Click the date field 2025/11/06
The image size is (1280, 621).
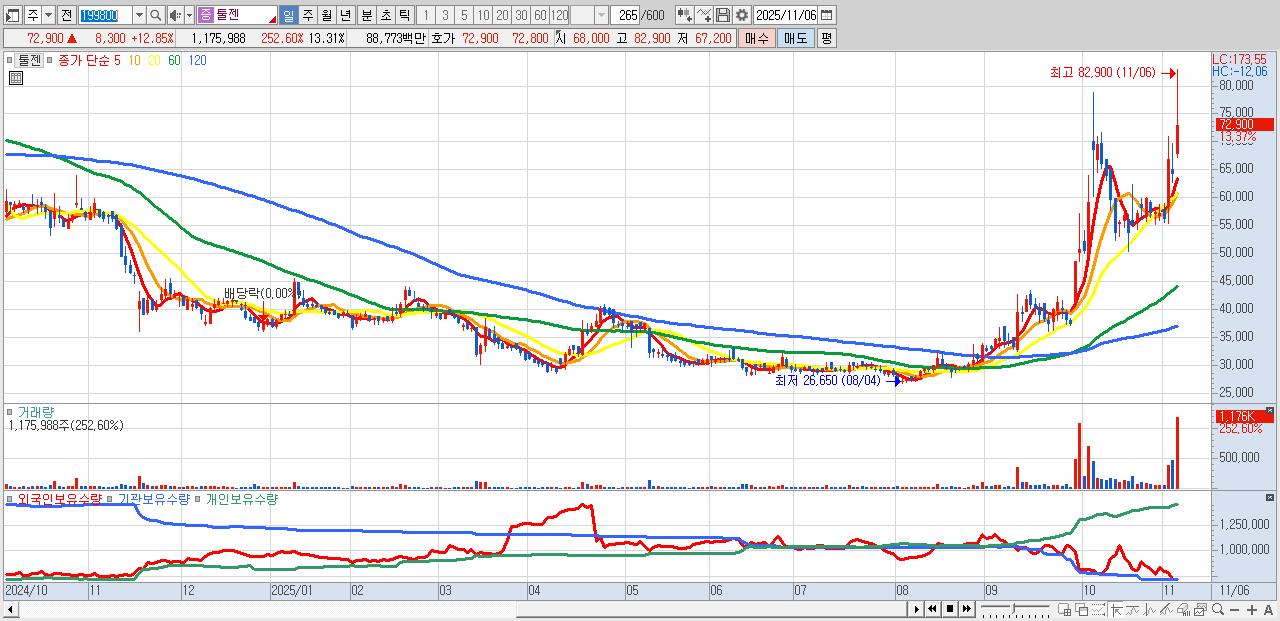pos(785,16)
